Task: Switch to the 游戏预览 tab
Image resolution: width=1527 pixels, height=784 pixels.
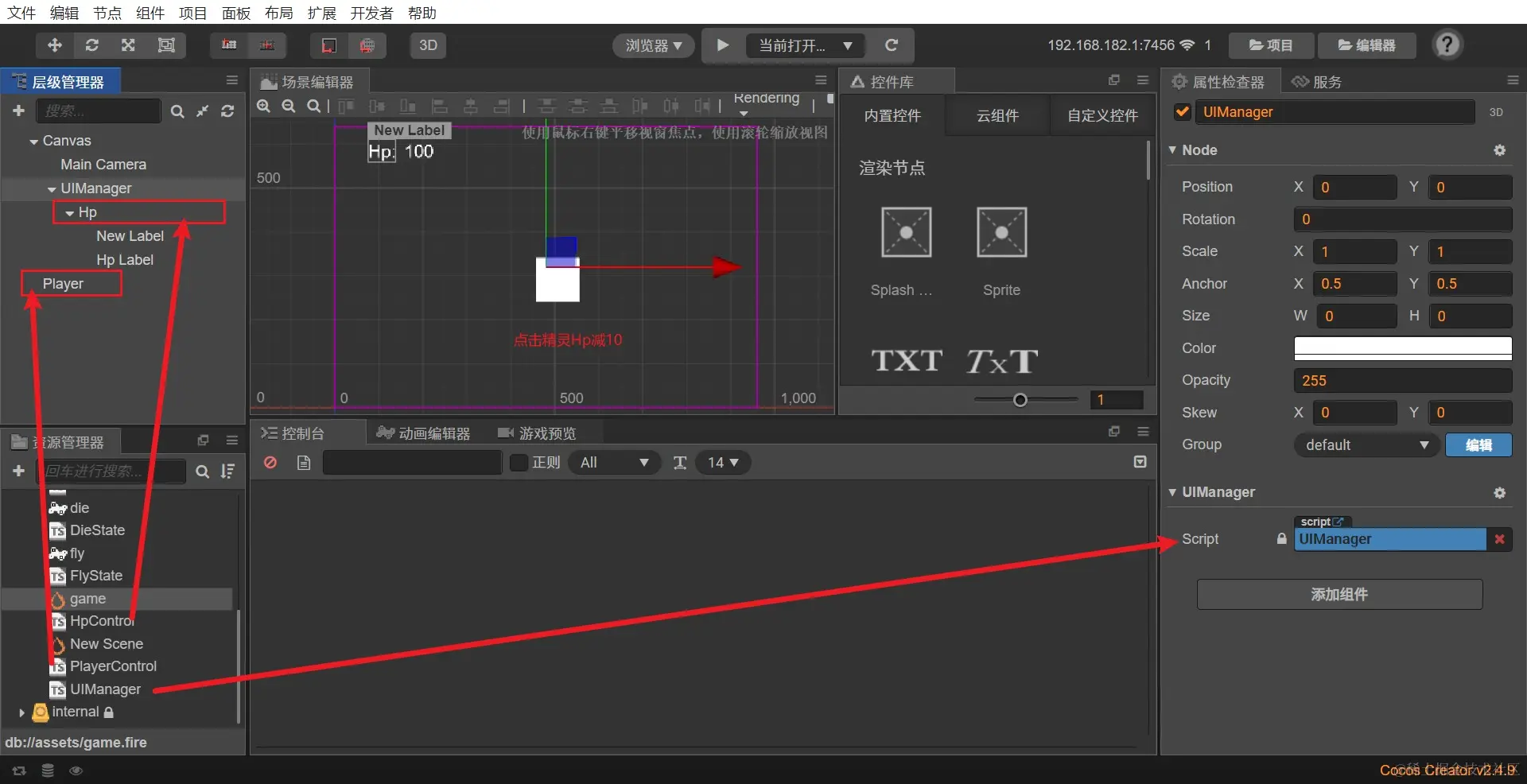Action: (537, 433)
